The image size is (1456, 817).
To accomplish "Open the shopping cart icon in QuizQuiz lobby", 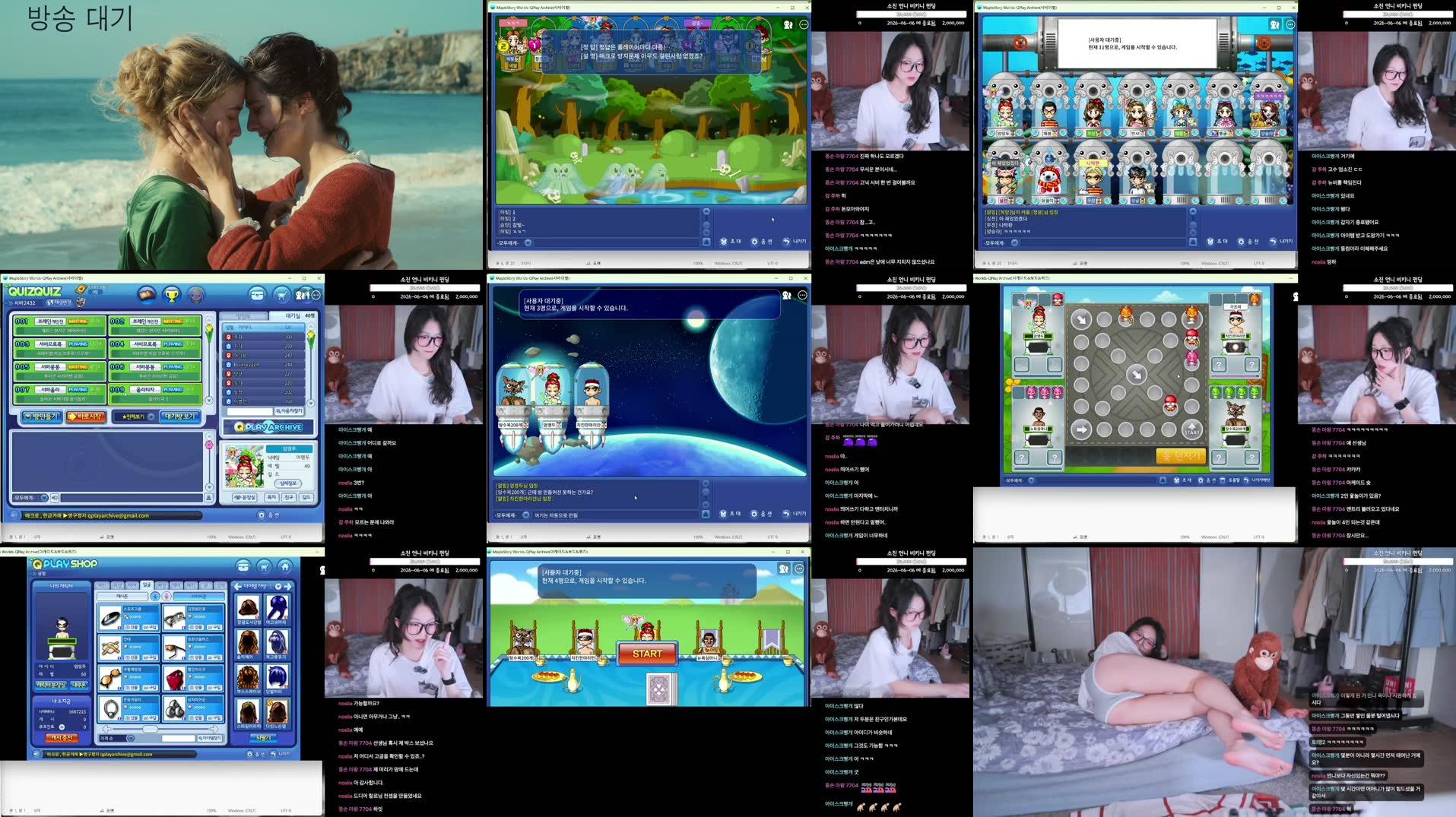I will coord(281,295).
